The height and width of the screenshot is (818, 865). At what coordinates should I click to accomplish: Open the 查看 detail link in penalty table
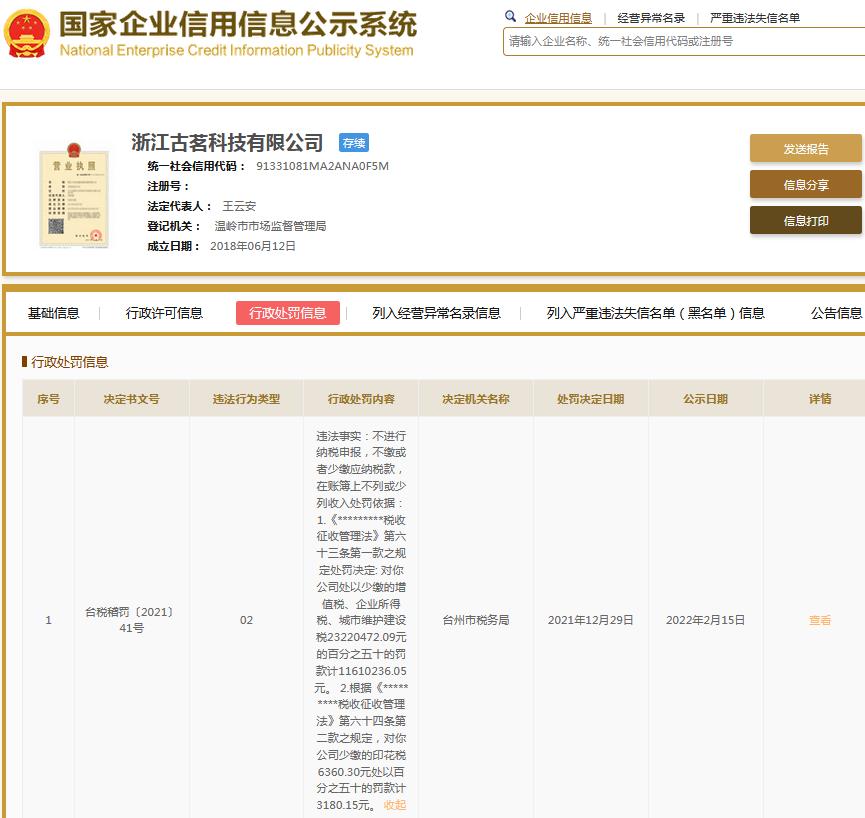818,620
